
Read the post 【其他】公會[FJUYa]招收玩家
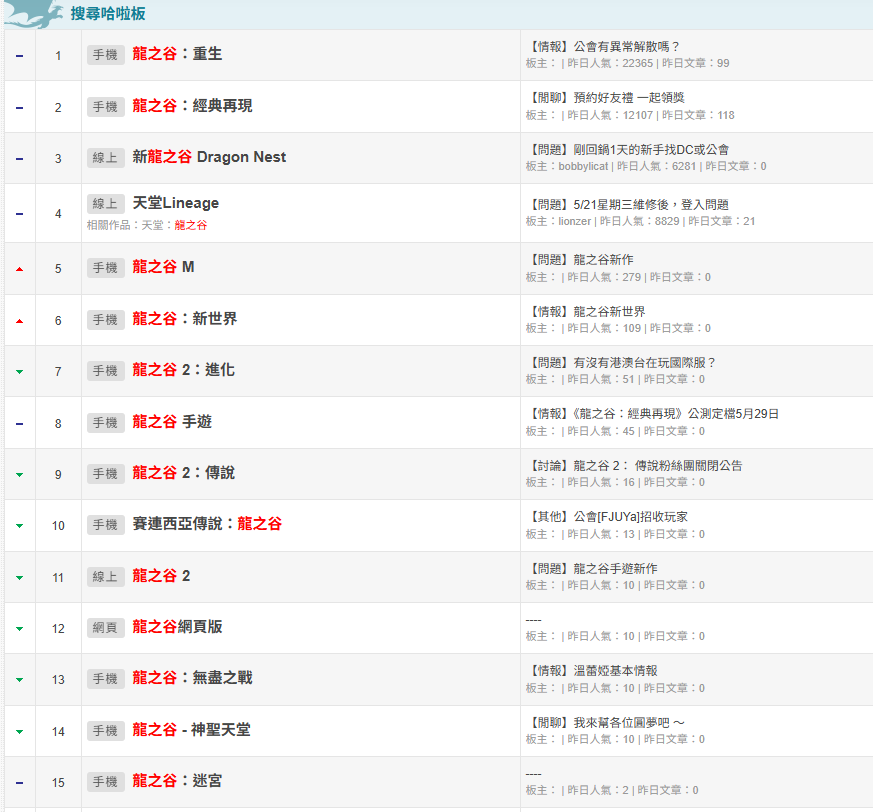pos(607,517)
